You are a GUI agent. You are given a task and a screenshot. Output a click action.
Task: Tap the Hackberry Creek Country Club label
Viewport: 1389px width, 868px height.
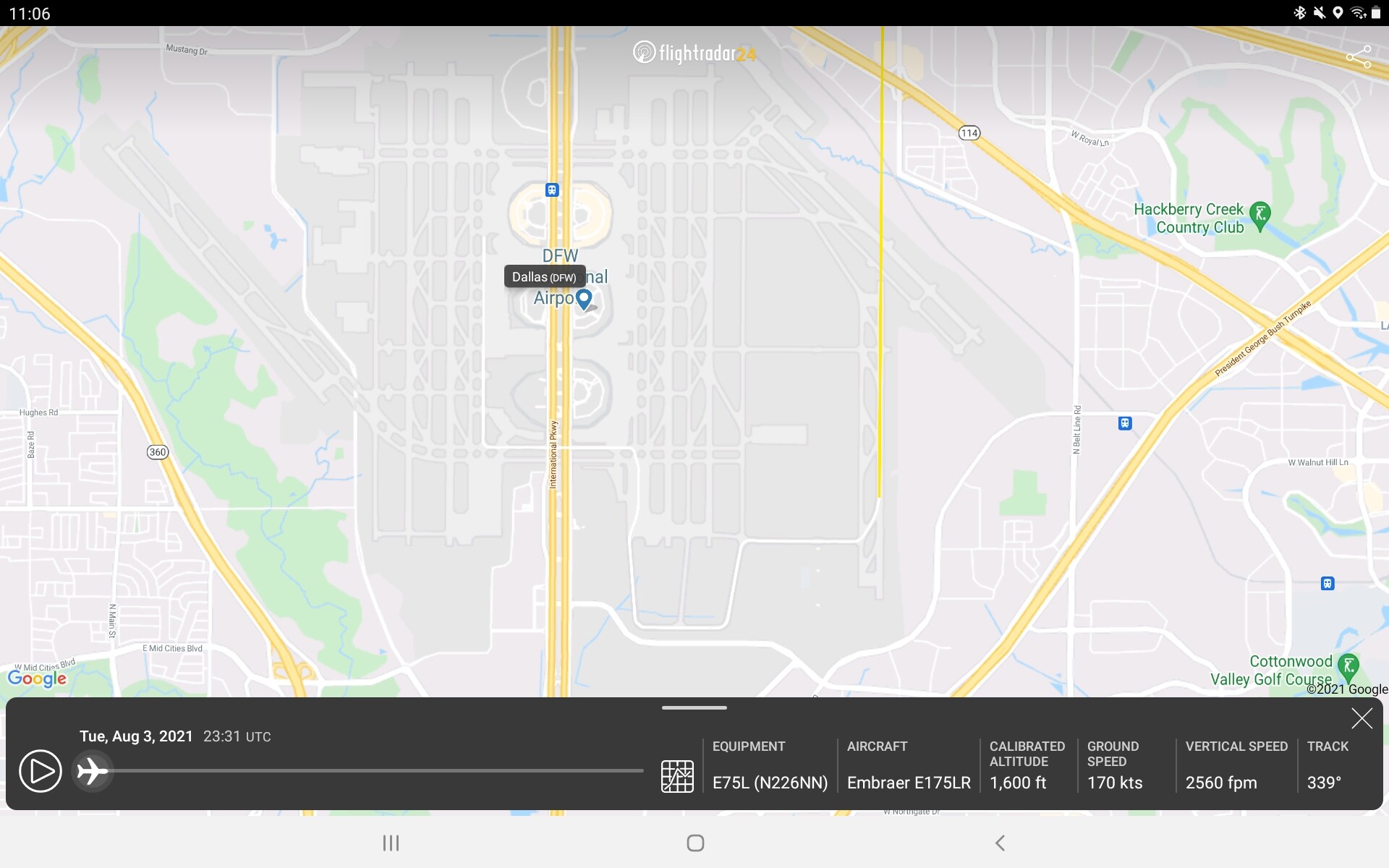(x=1189, y=218)
